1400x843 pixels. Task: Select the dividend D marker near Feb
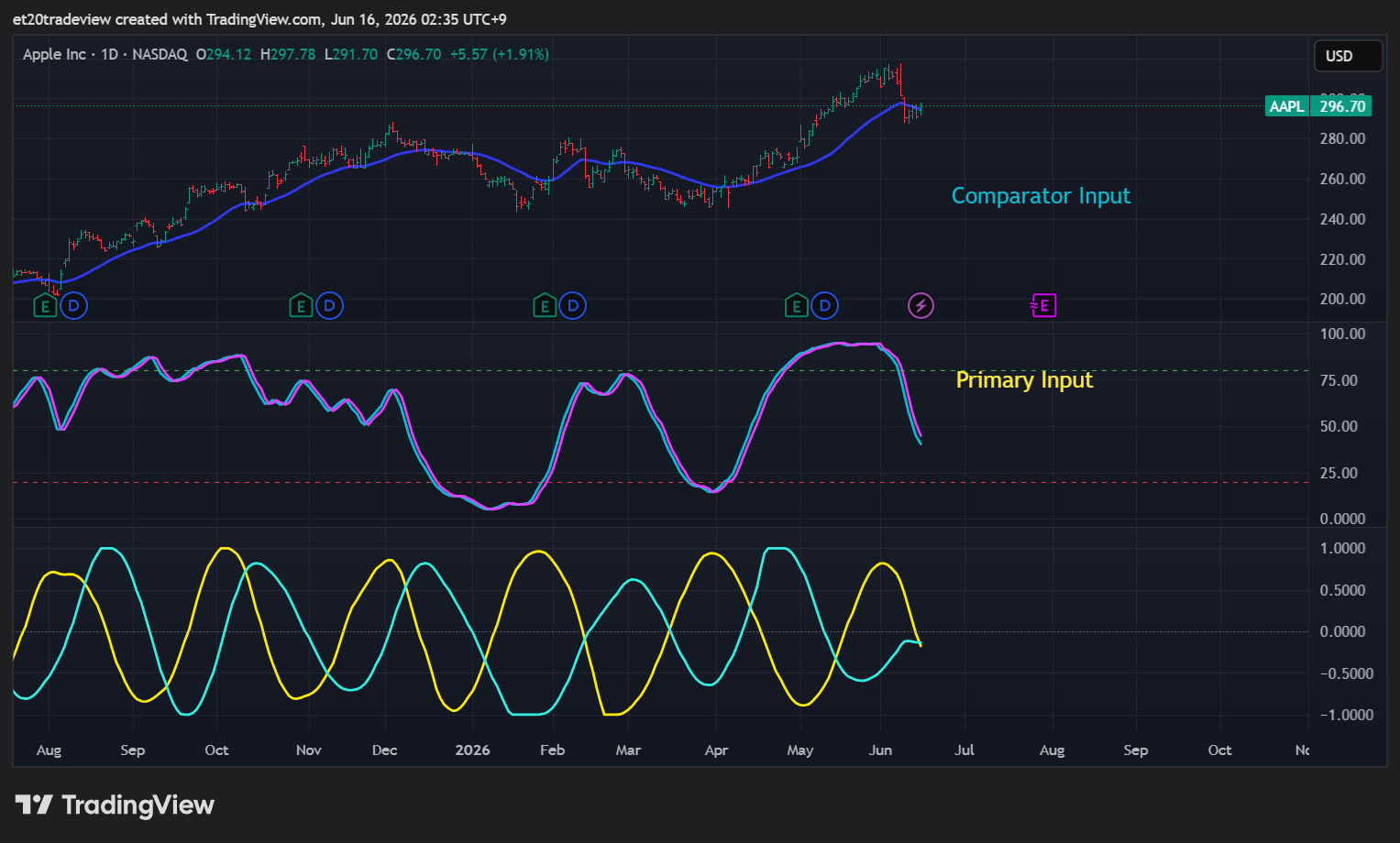pyautogui.click(x=573, y=305)
